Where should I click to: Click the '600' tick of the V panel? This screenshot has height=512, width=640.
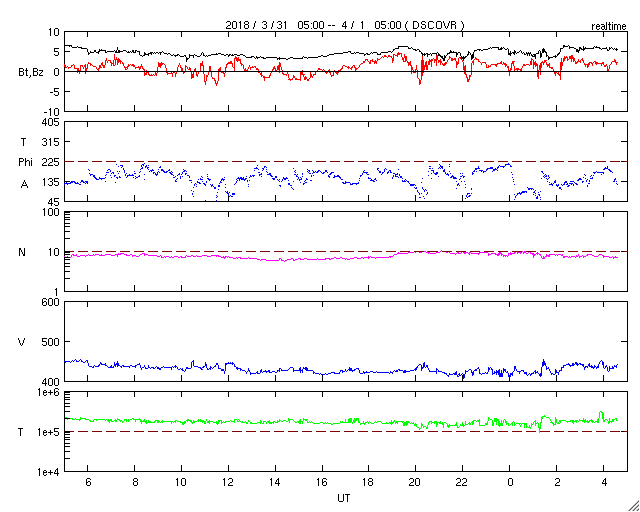[x=51, y=302]
